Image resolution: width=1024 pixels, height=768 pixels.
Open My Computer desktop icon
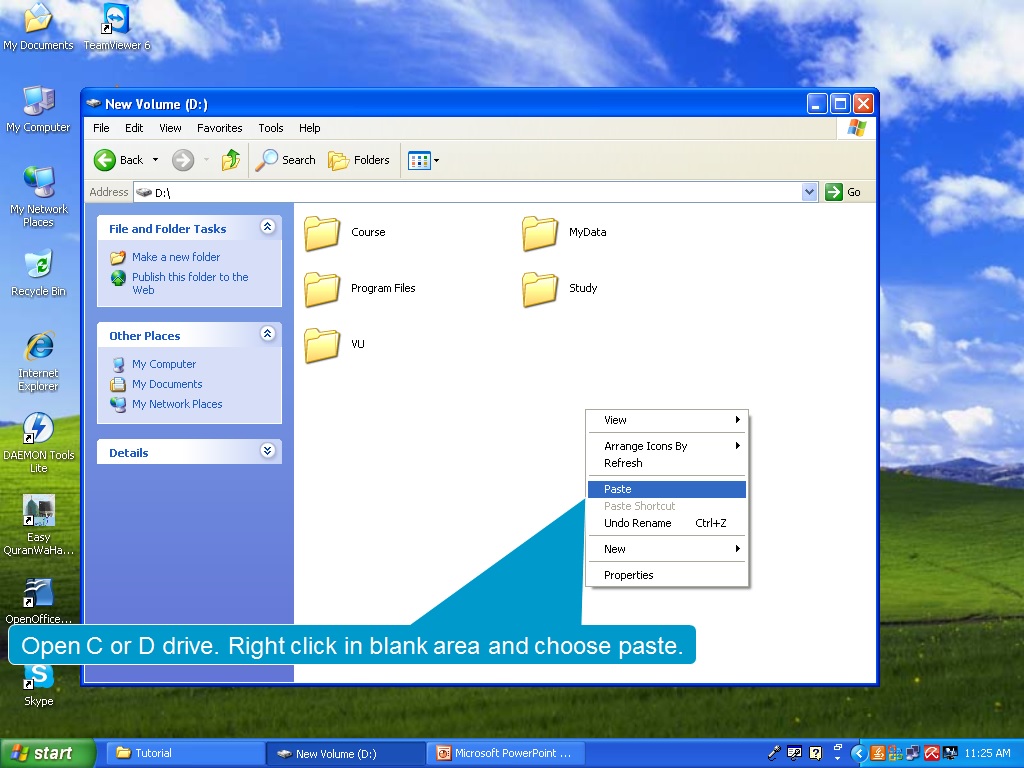pyautogui.click(x=38, y=109)
